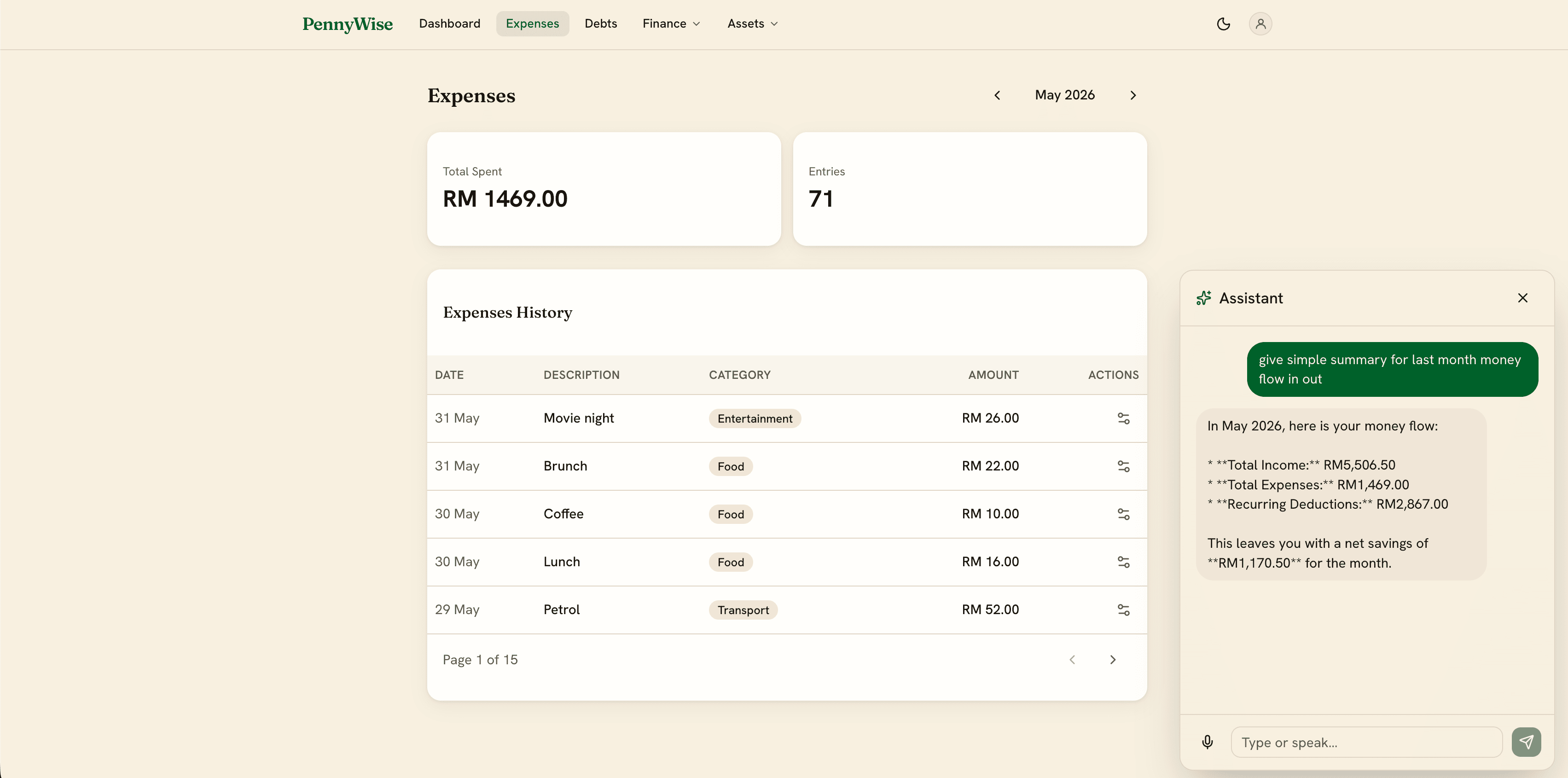Click the microphone icon in Assistant

(x=1208, y=742)
